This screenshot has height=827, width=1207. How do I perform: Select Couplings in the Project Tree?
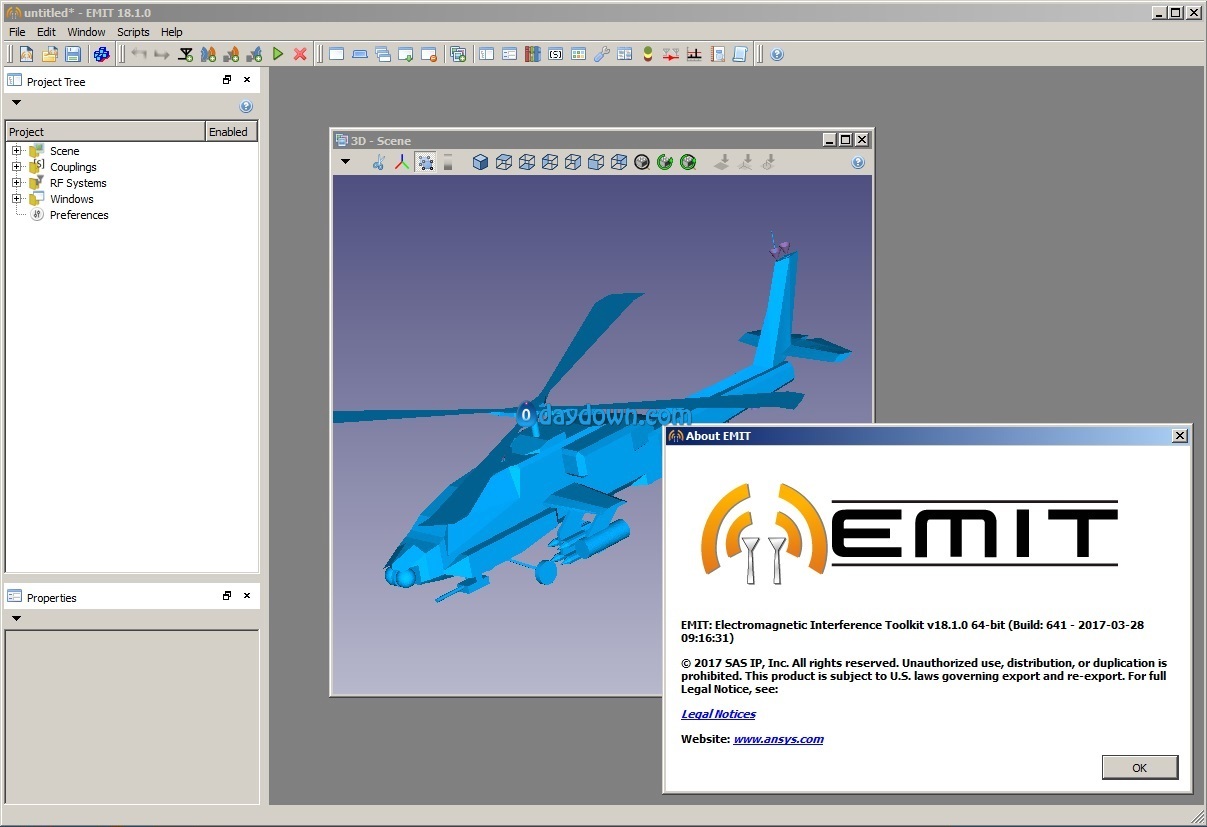tap(73, 167)
